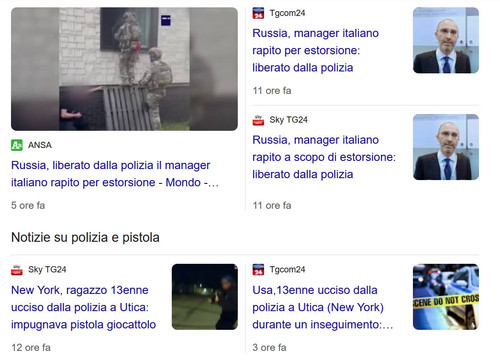Open the manager photo beside the Tgcom24 Russia article
The image size is (500, 363).
pyautogui.click(x=446, y=40)
